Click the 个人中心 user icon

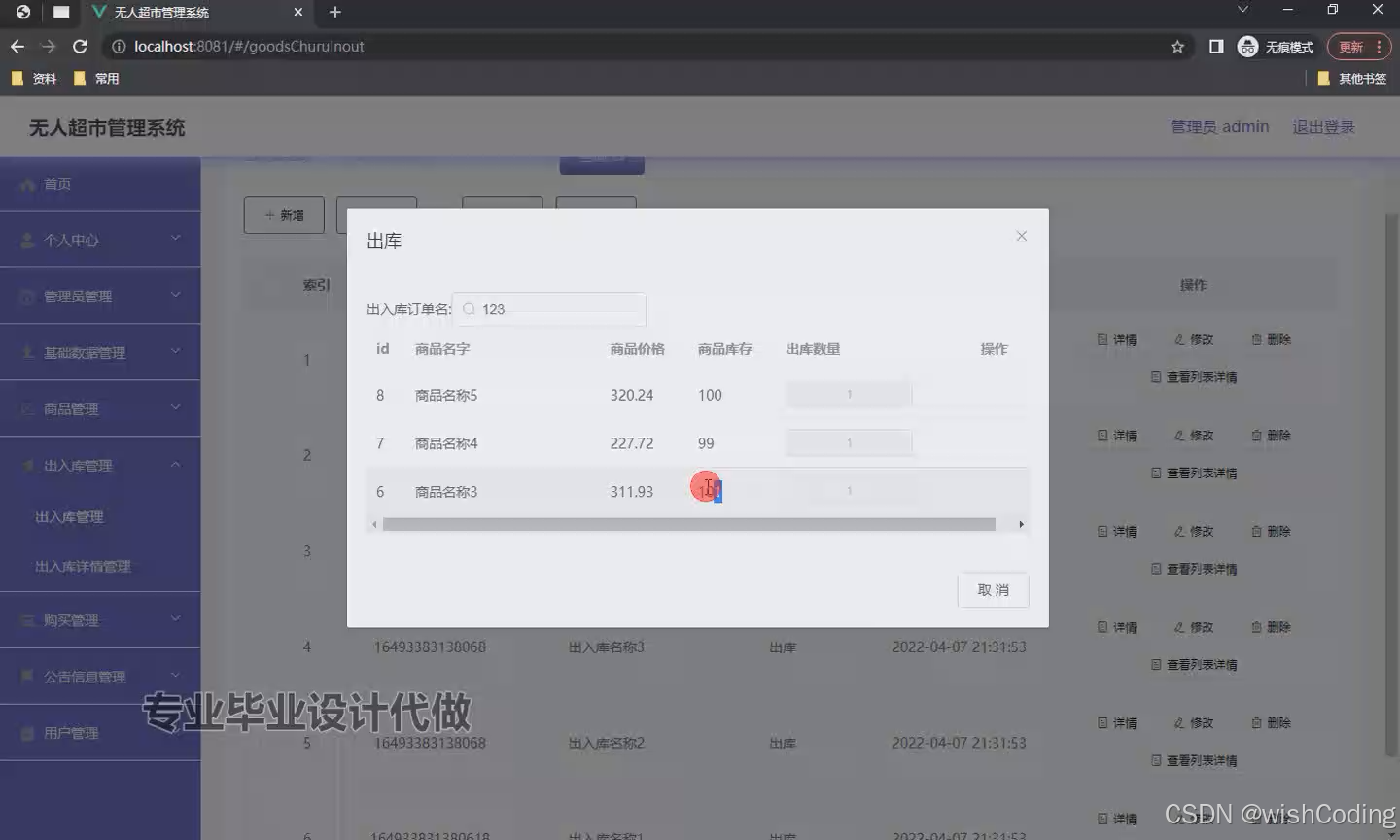(26, 239)
